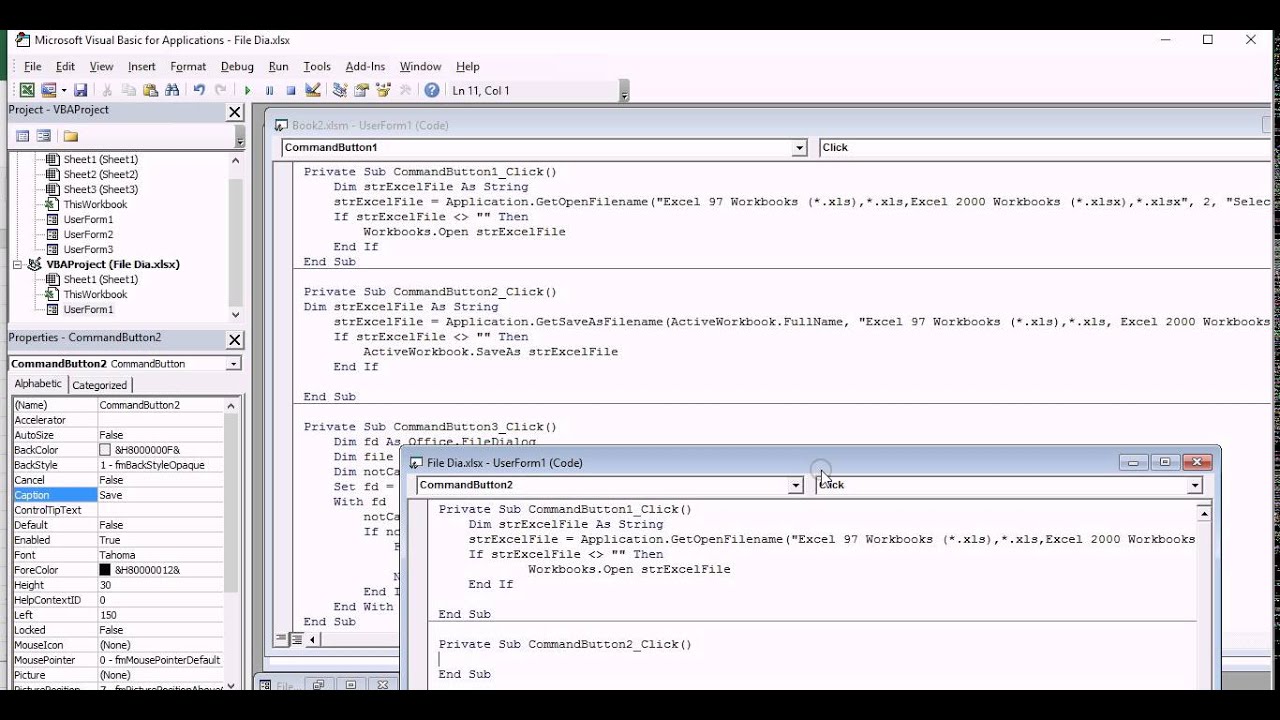Toggle Design Mode icon in toolbar
Image resolution: width=1280 pixels, height=720 pixels.
pyautogui.click(x=313, y=90)
